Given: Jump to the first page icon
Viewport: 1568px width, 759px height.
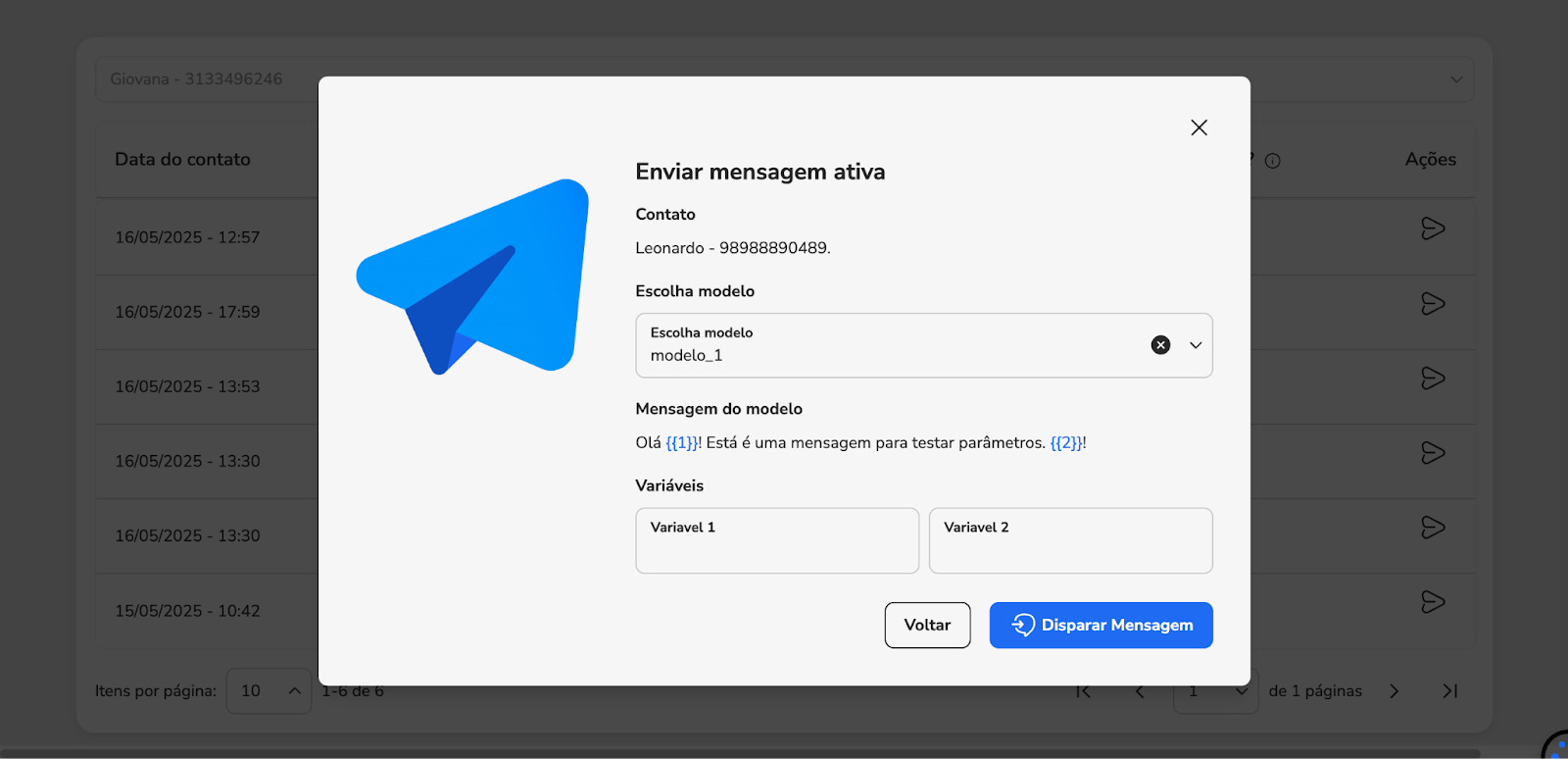Looking at the screenshot, I should [x=1083, y=691].
